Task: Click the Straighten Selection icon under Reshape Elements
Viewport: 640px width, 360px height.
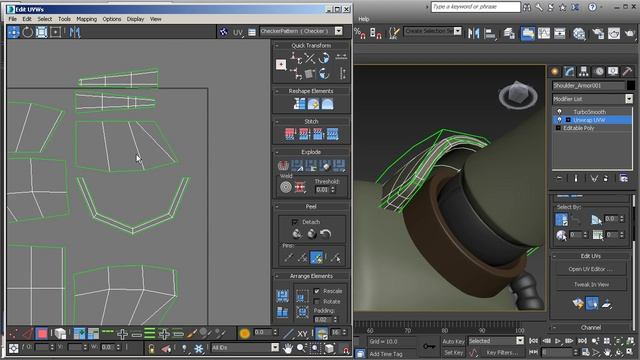Action: (x=299, y=104)
